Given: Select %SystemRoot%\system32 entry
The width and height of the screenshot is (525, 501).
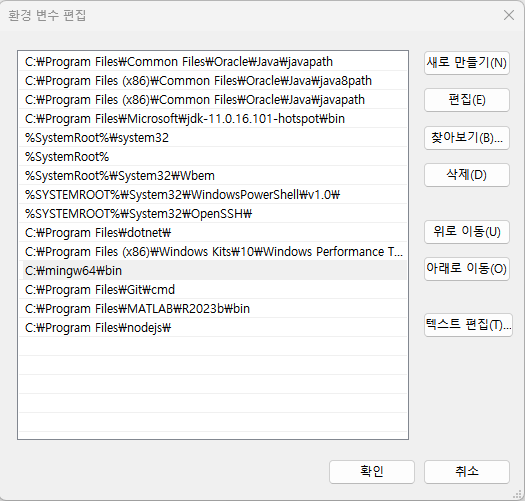Looking at the screenshot, I should 213,138.
